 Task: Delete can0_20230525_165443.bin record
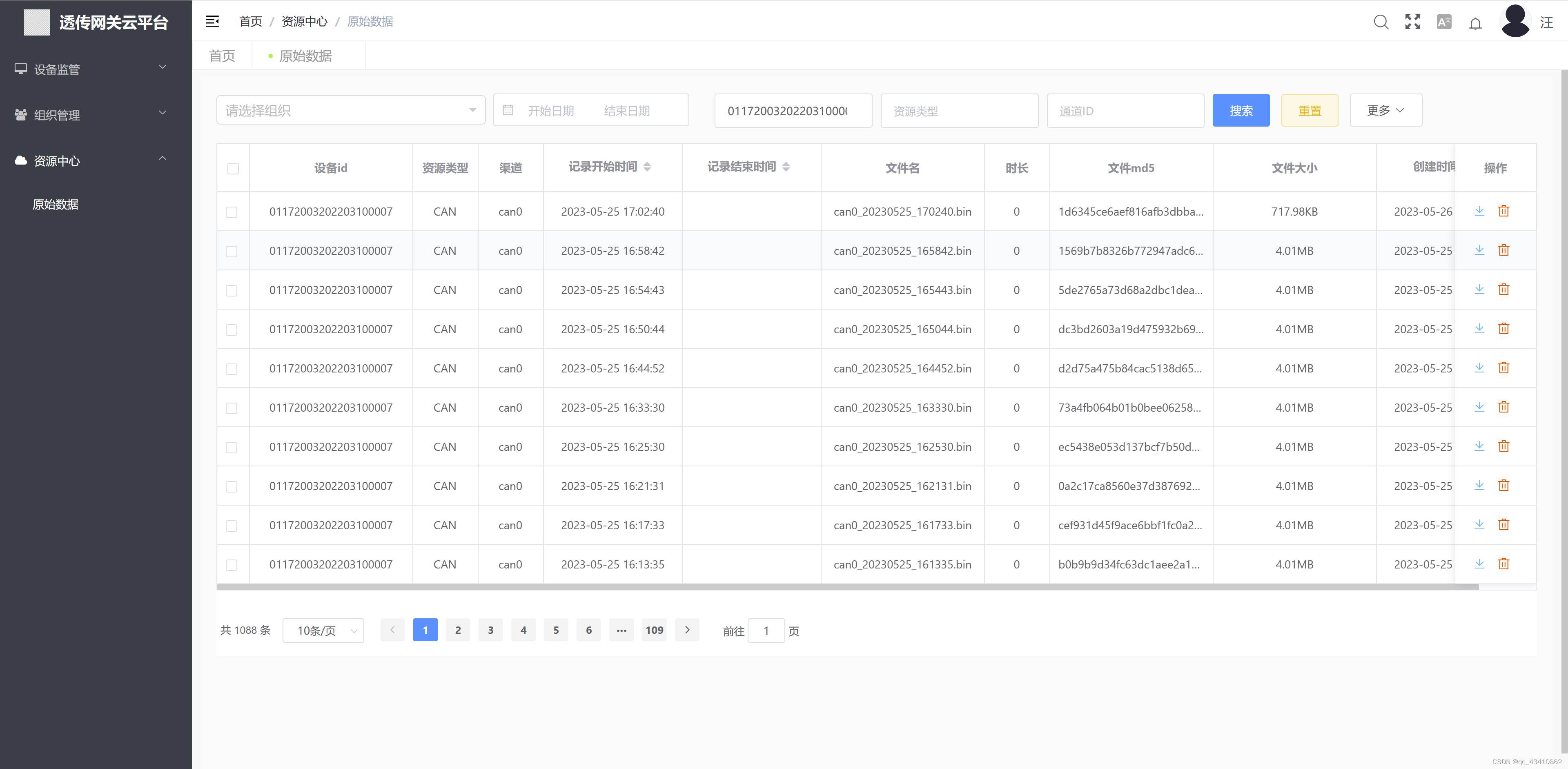(x=1503, y=289)
